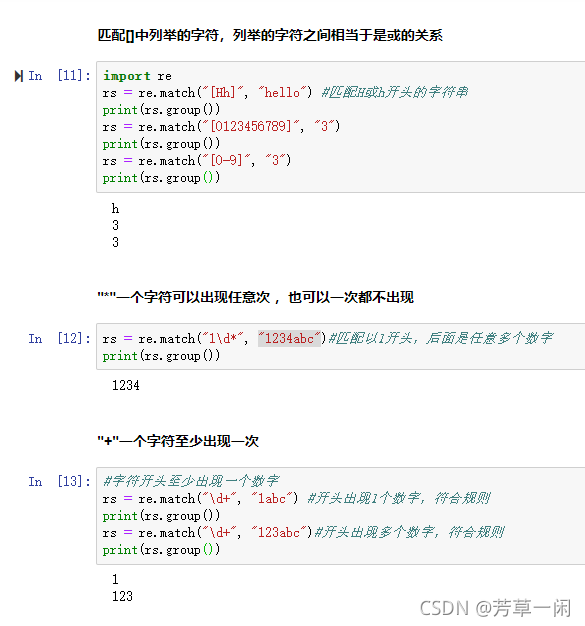Click the 'import re' line in cell 11
585x626 pixels.
pyautogui.click(x=137, y=76)
